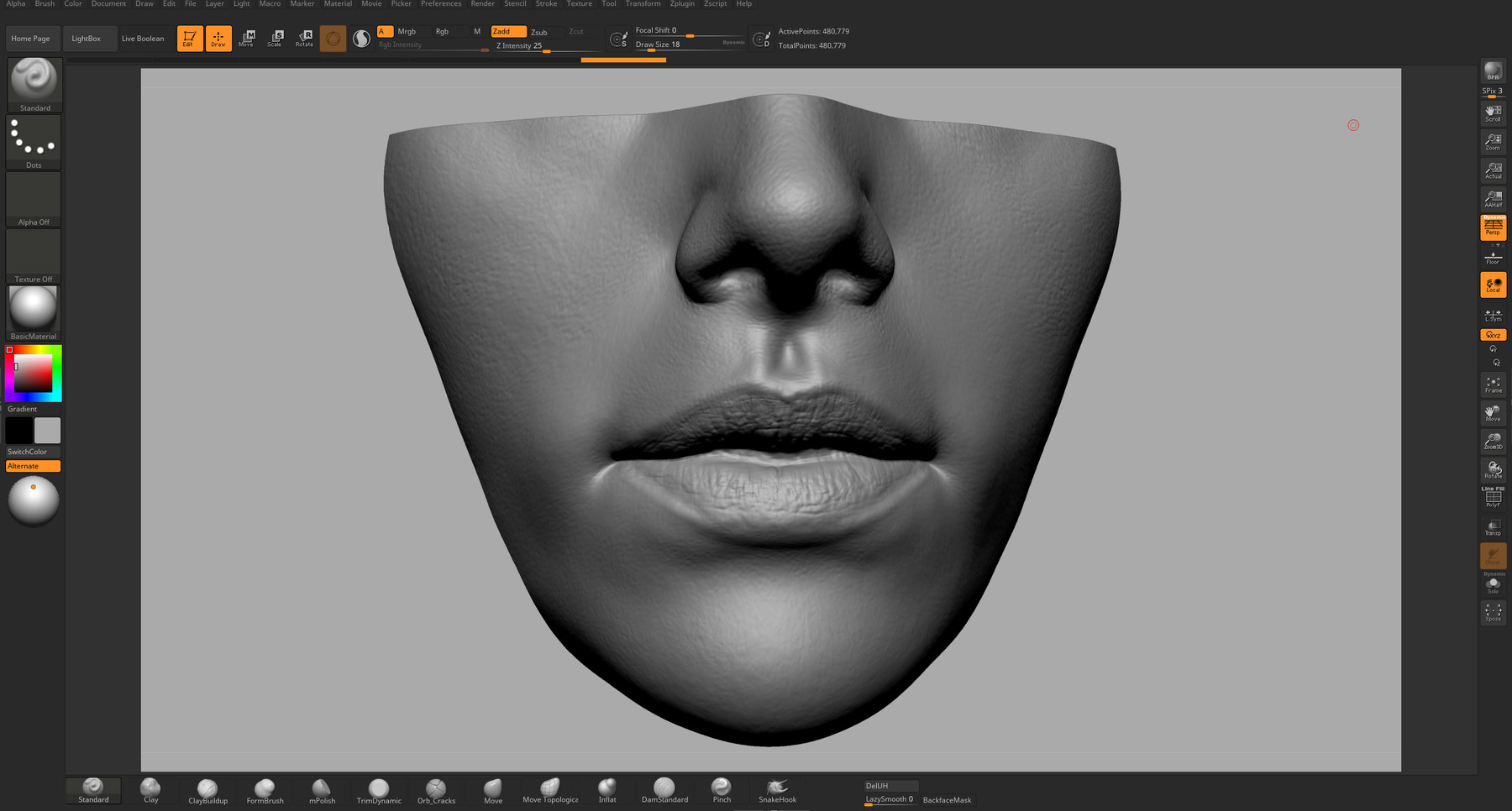Select the DamStandard brush
1512x811 pixels.
(664, 789)
